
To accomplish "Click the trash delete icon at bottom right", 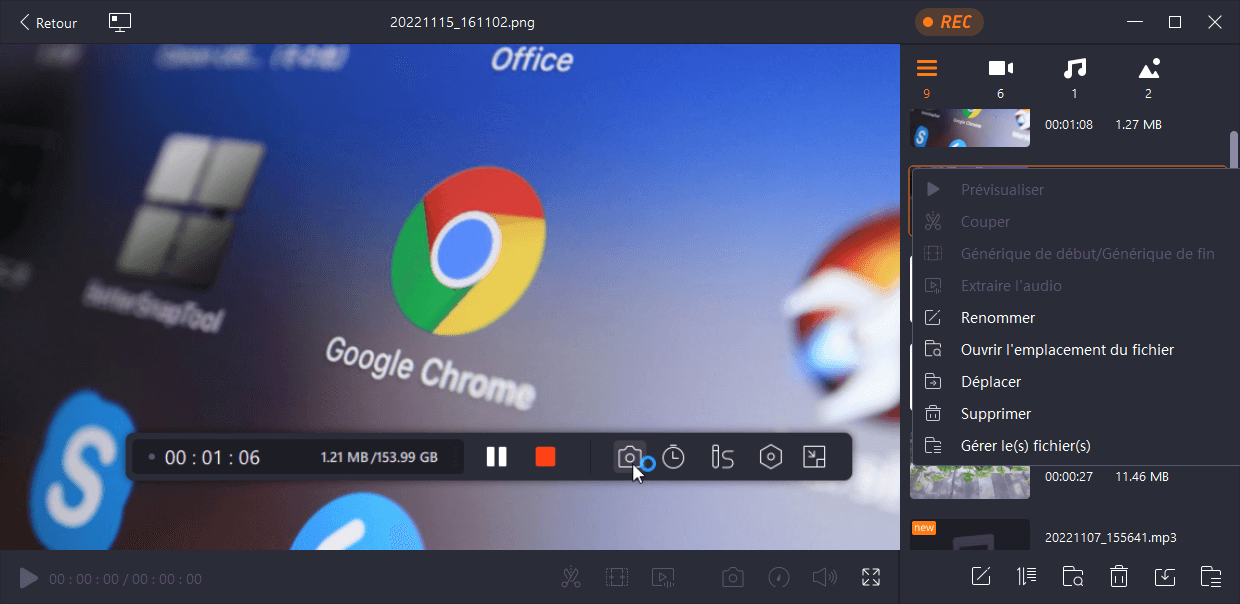I will (x=1119, y=576).
